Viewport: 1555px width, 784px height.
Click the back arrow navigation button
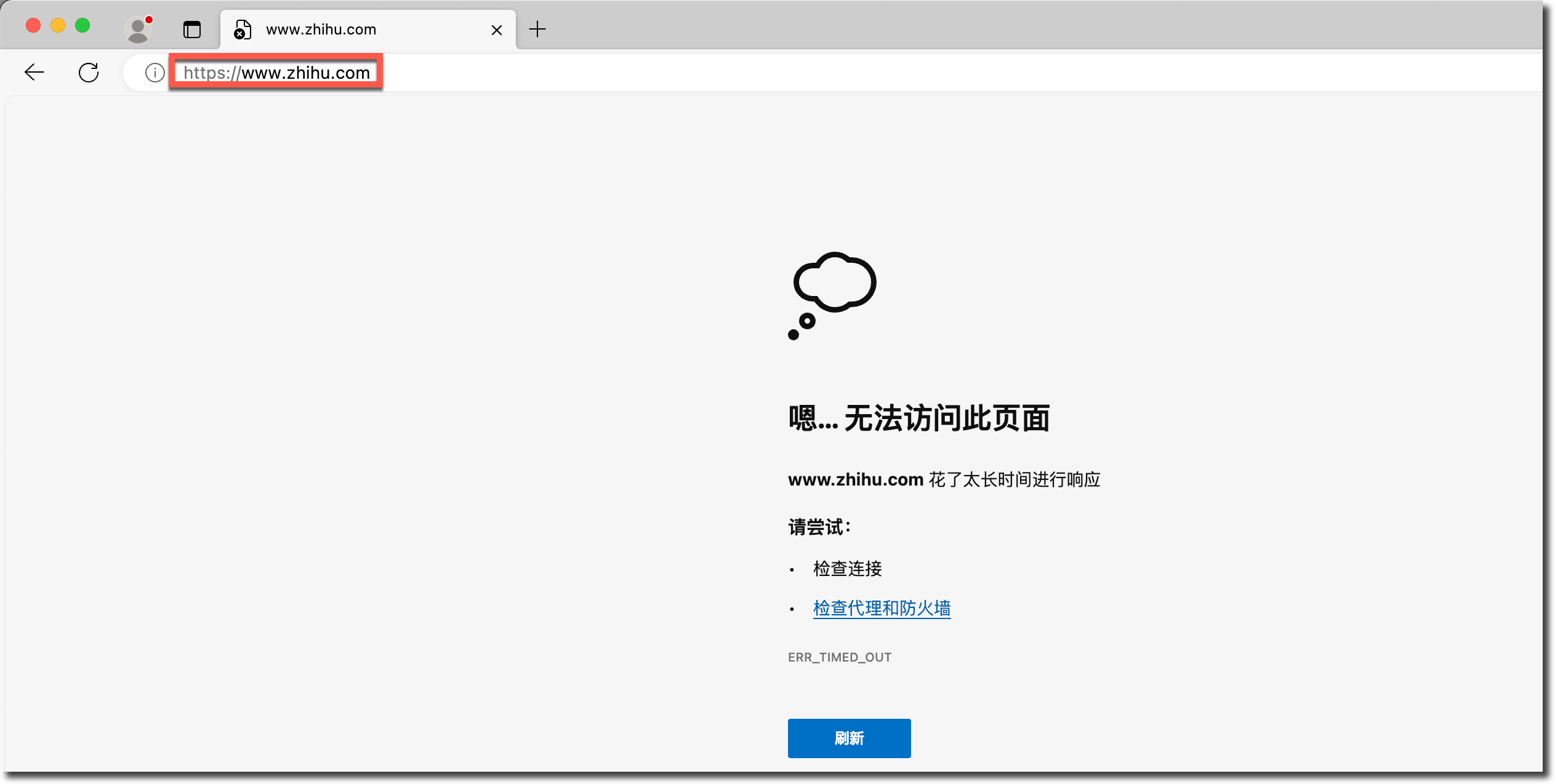[34, 73]
